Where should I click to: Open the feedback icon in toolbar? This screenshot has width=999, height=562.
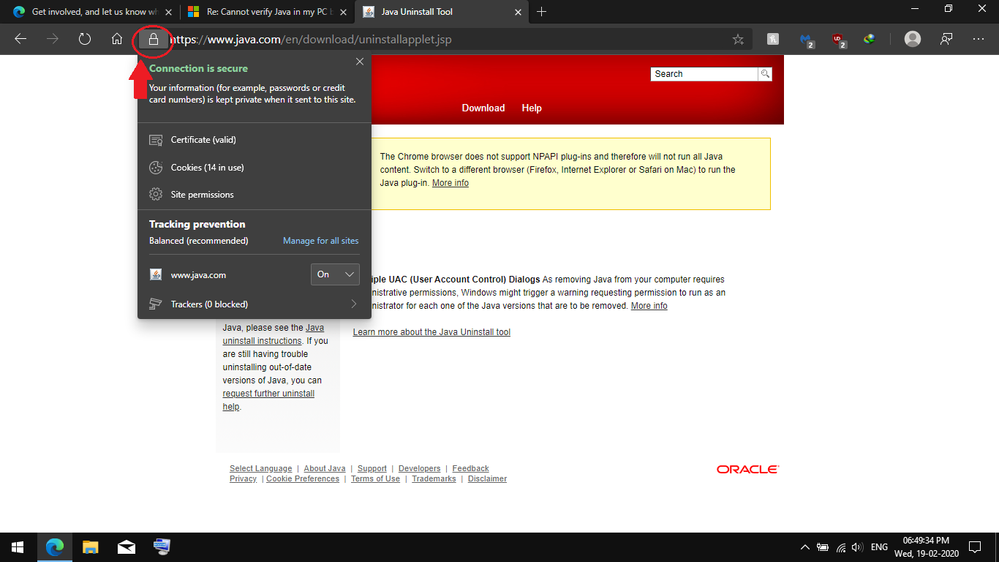946,40
